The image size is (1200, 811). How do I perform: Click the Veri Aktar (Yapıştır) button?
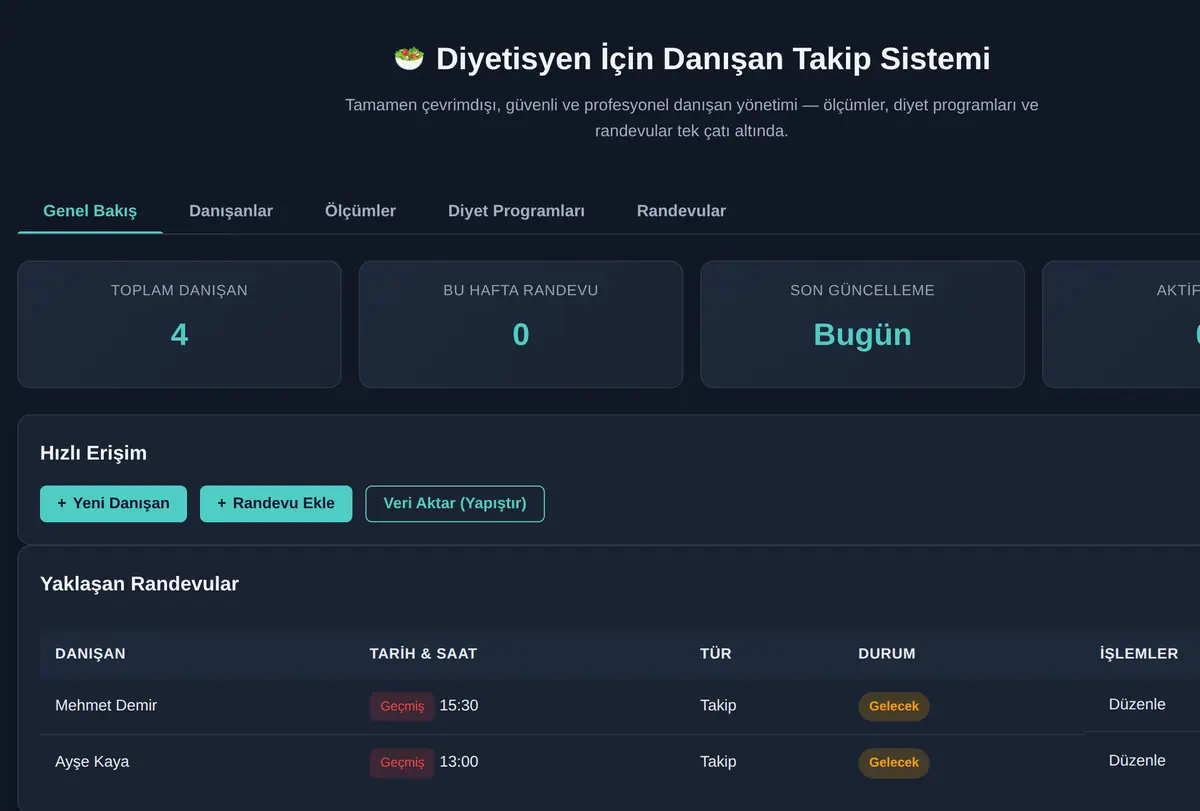pyautogui.click(x=455, y=503)
